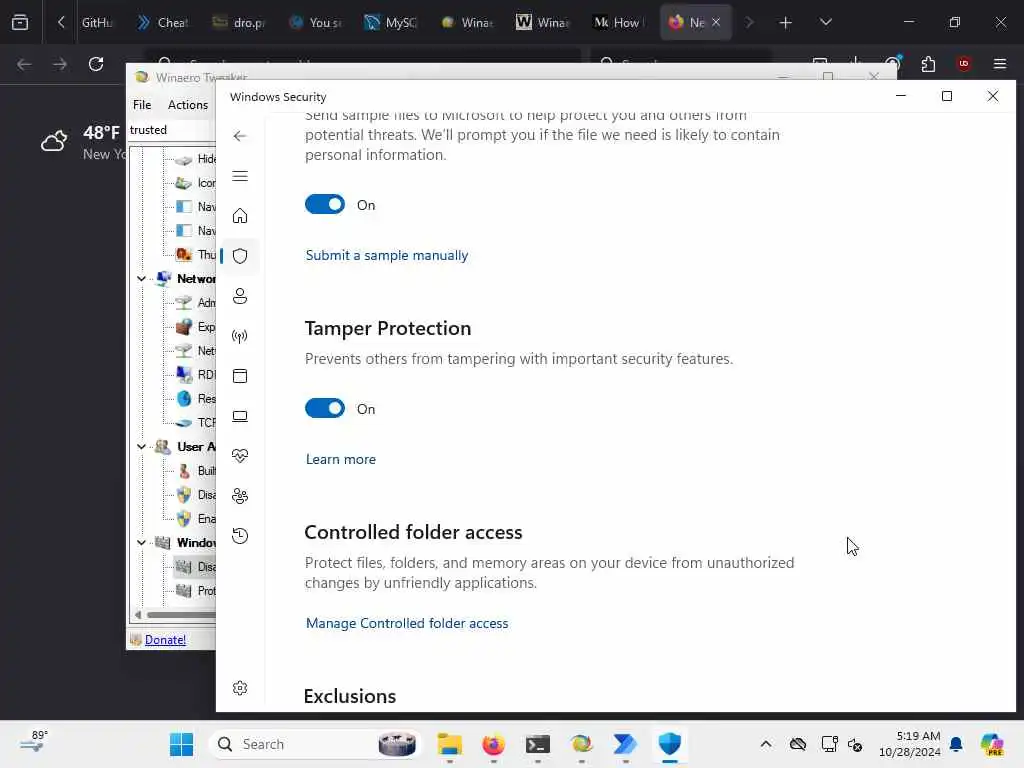Open Home in Windows Security sidebar
Image resolution: width=1024 pixels, height=768 pixels.
(240, 216)
